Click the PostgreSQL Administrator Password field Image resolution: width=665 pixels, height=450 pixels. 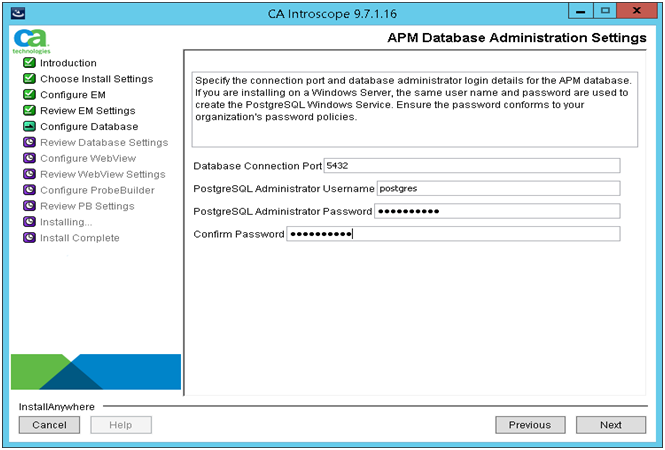496,211
